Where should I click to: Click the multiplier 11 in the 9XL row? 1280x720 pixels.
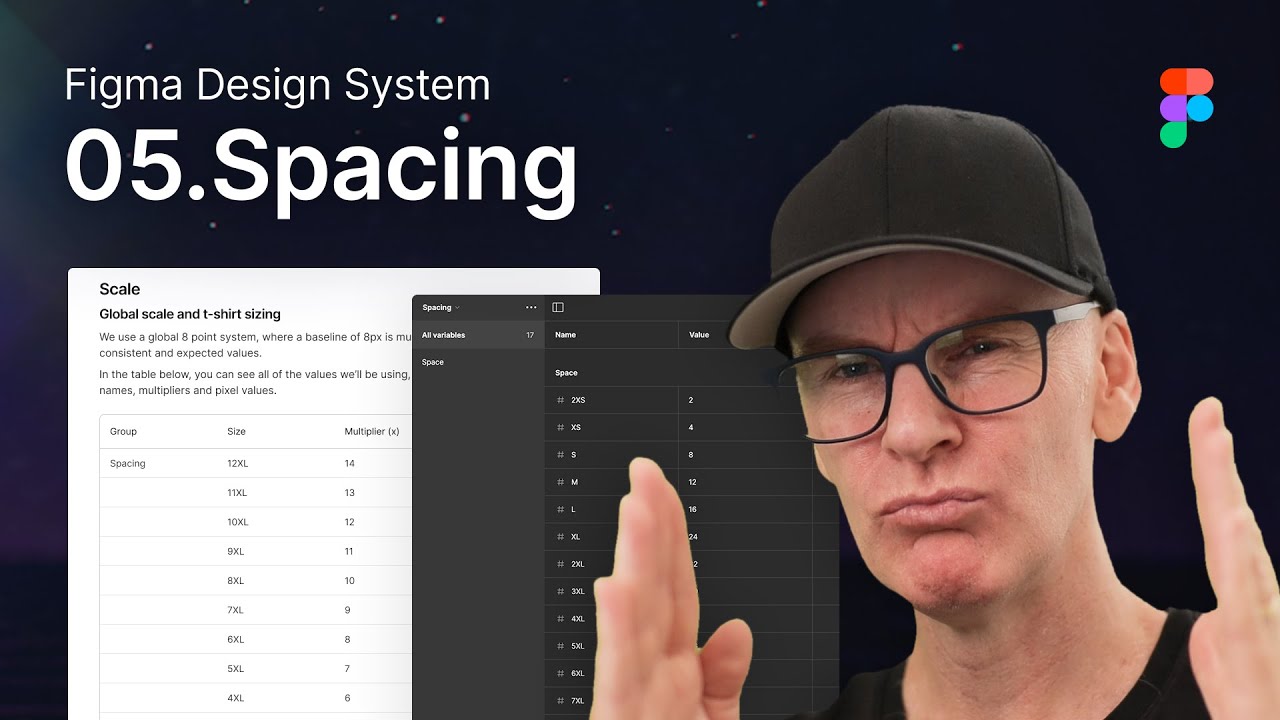(x=349, y=551)
